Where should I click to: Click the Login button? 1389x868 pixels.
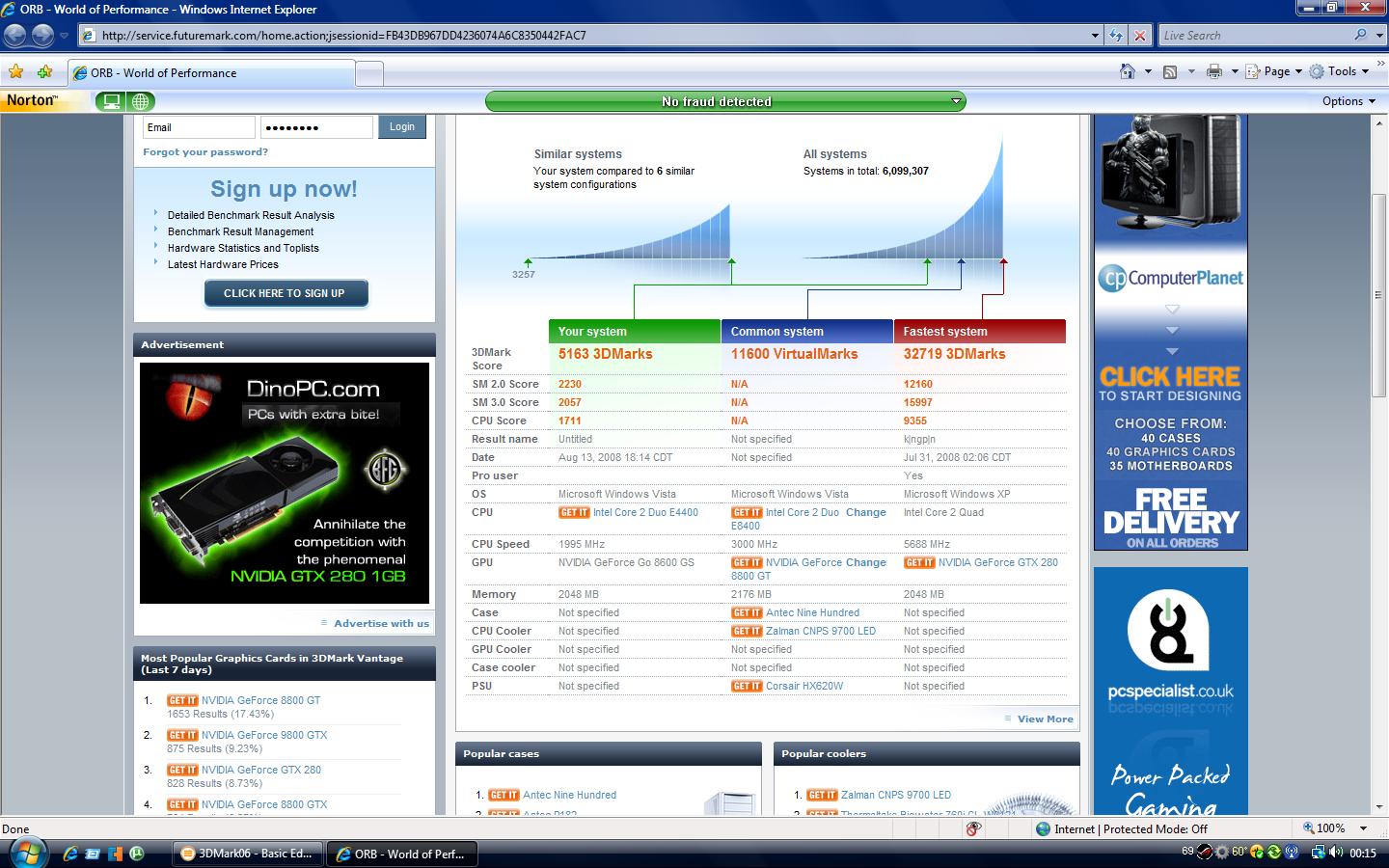402,127
